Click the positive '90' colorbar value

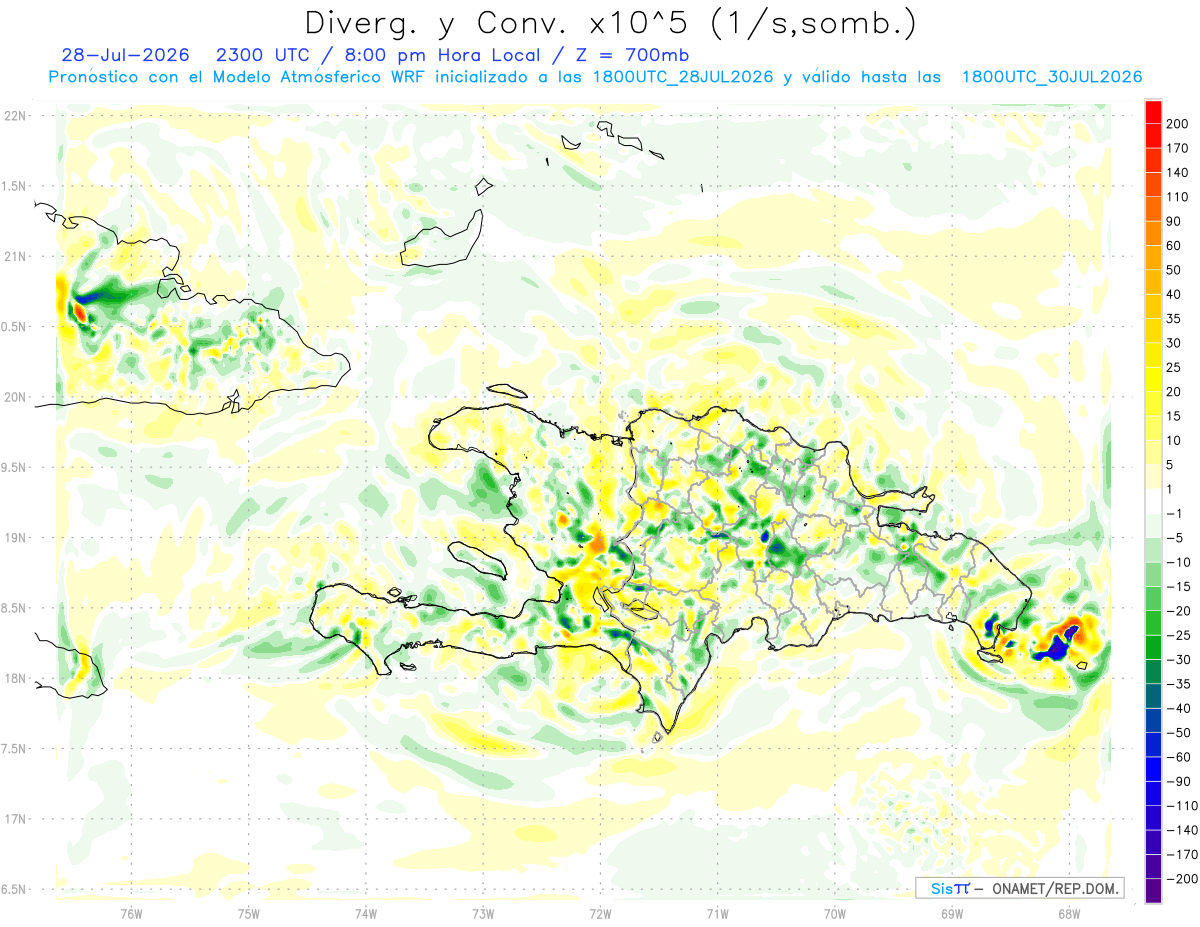[1175, 222]
